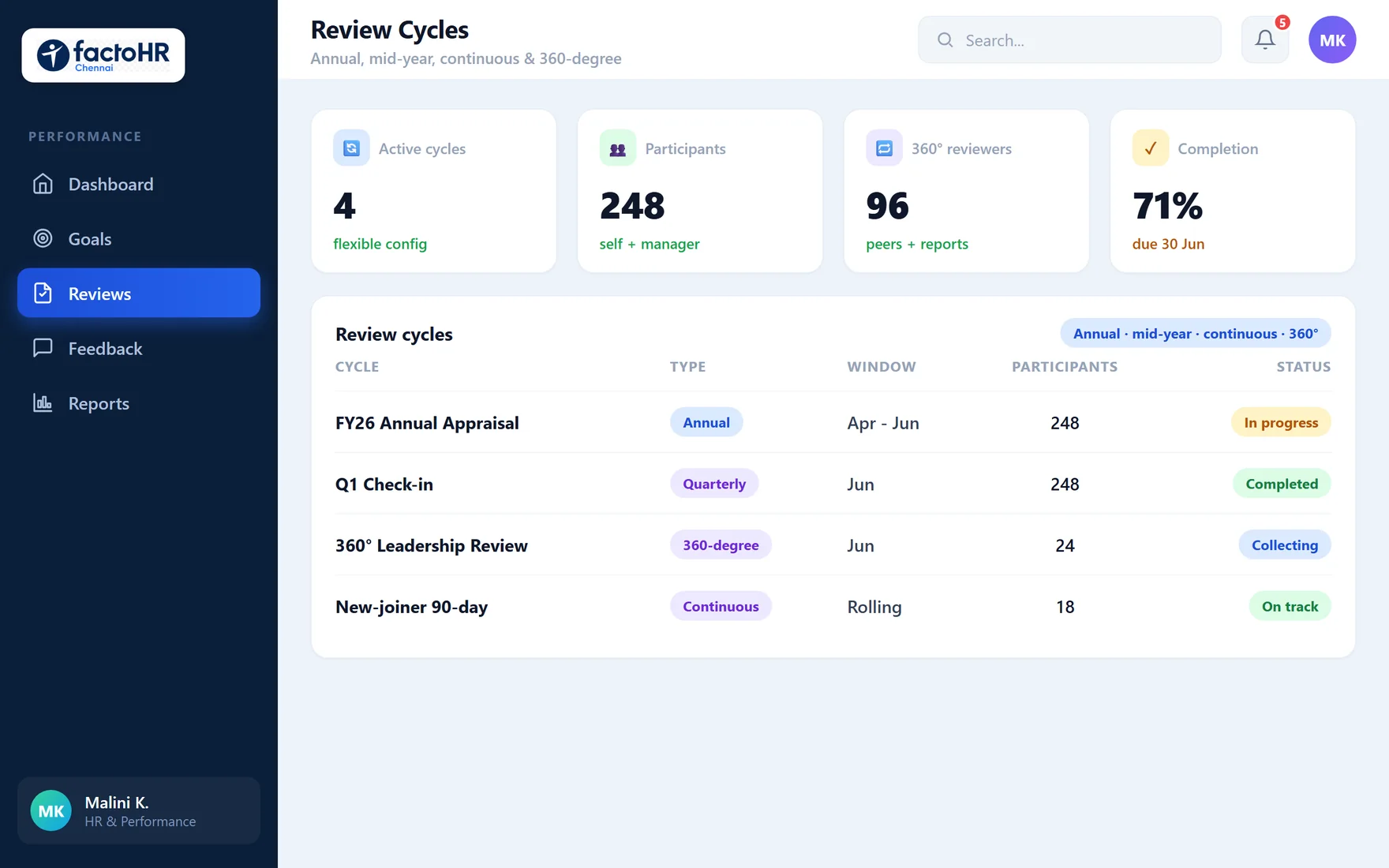Click the self + manager caption
The height and width of the screenshot is (868, 1389).
click(x=650, y=244)
